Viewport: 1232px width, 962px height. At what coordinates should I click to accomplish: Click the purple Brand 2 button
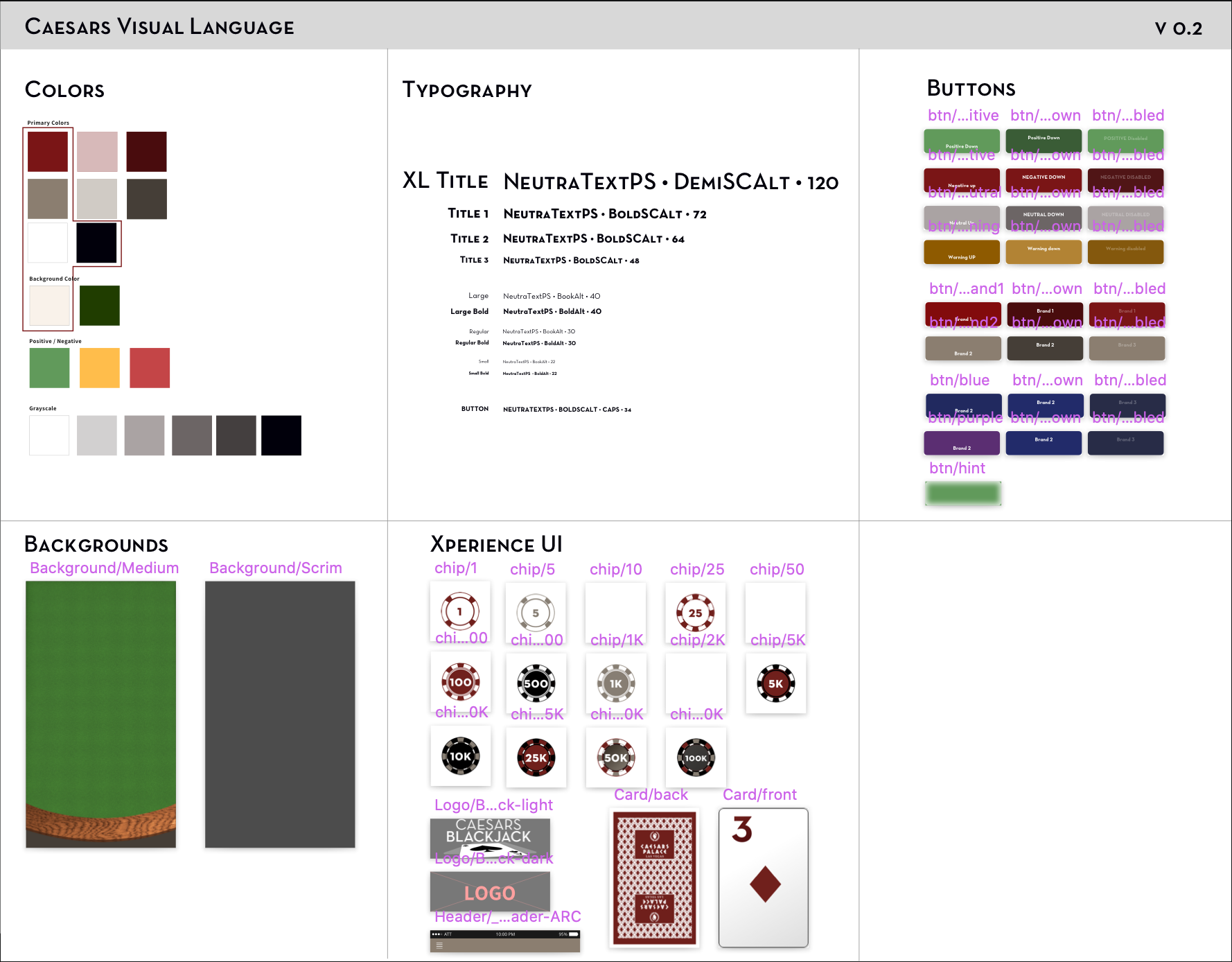(x=962, y=443)
